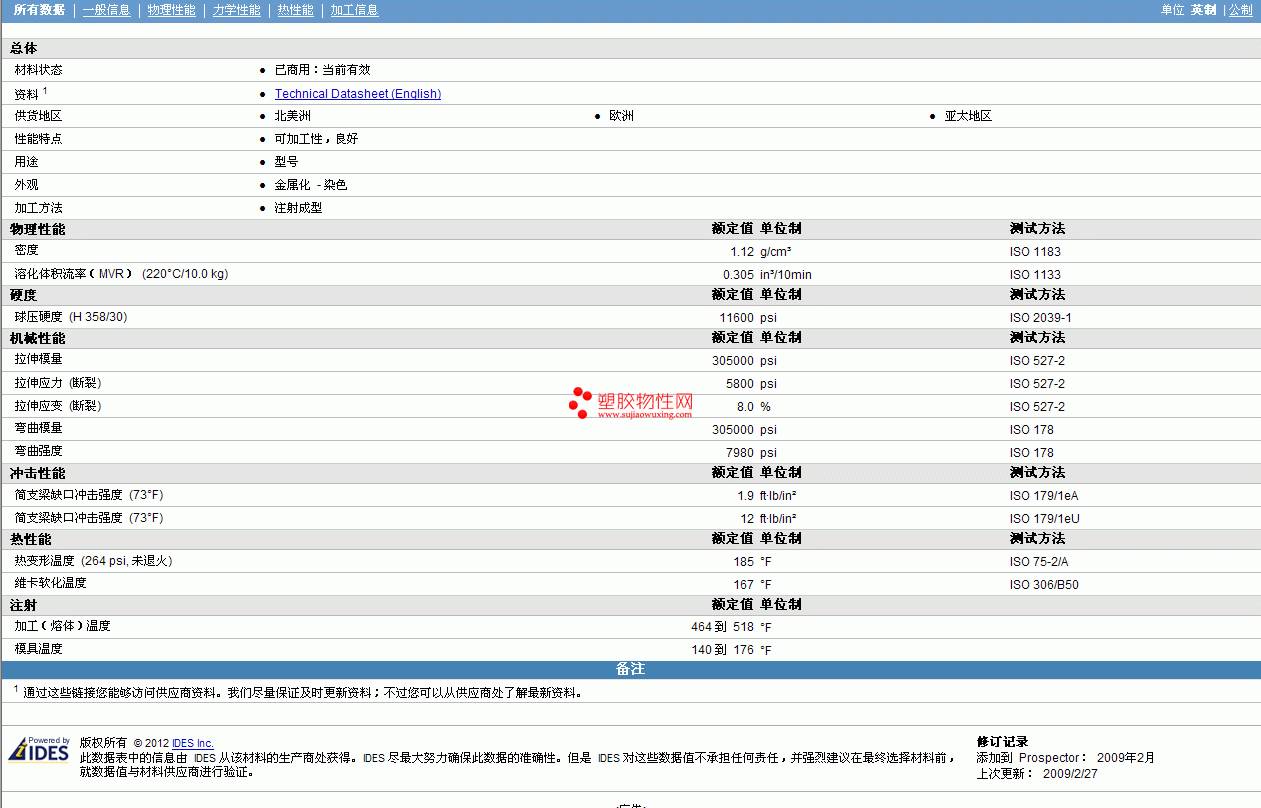Viewport: 1261px width, 808px height.
Task: Select the 力学性能 tab
Action: pos(237,10)
